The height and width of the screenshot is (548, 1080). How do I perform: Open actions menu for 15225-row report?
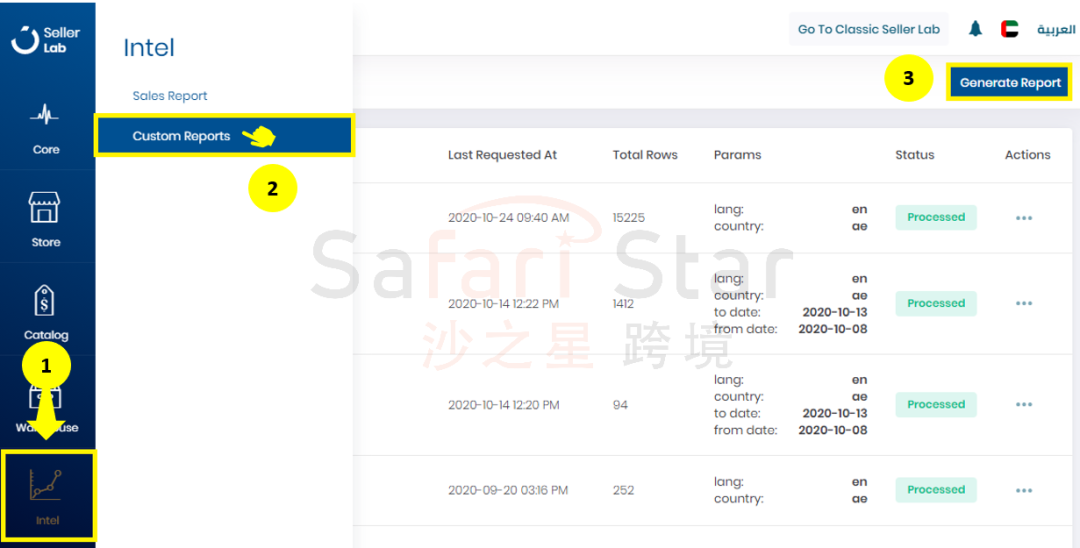pos(1024,218)
